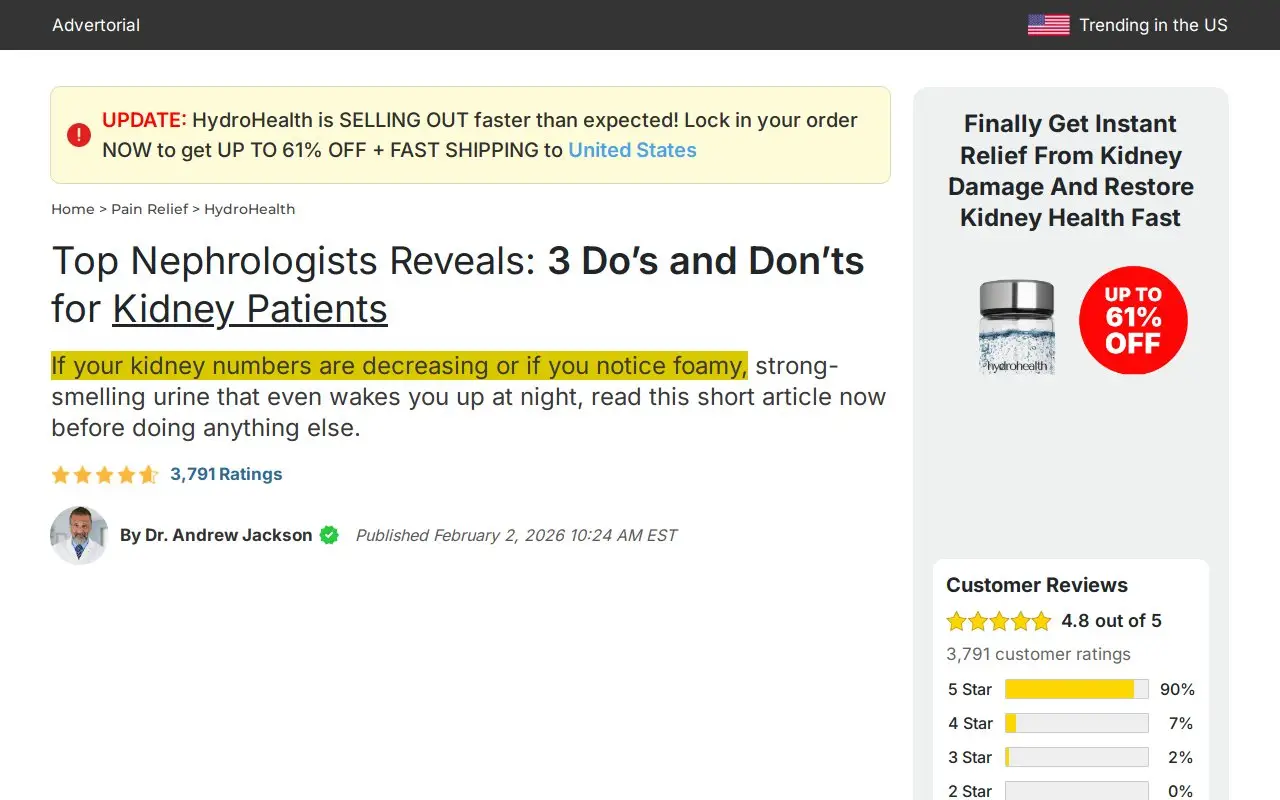Click the 2 Star rating bar
Viewport: 1280px width, 800px height.
(1076, 791)
